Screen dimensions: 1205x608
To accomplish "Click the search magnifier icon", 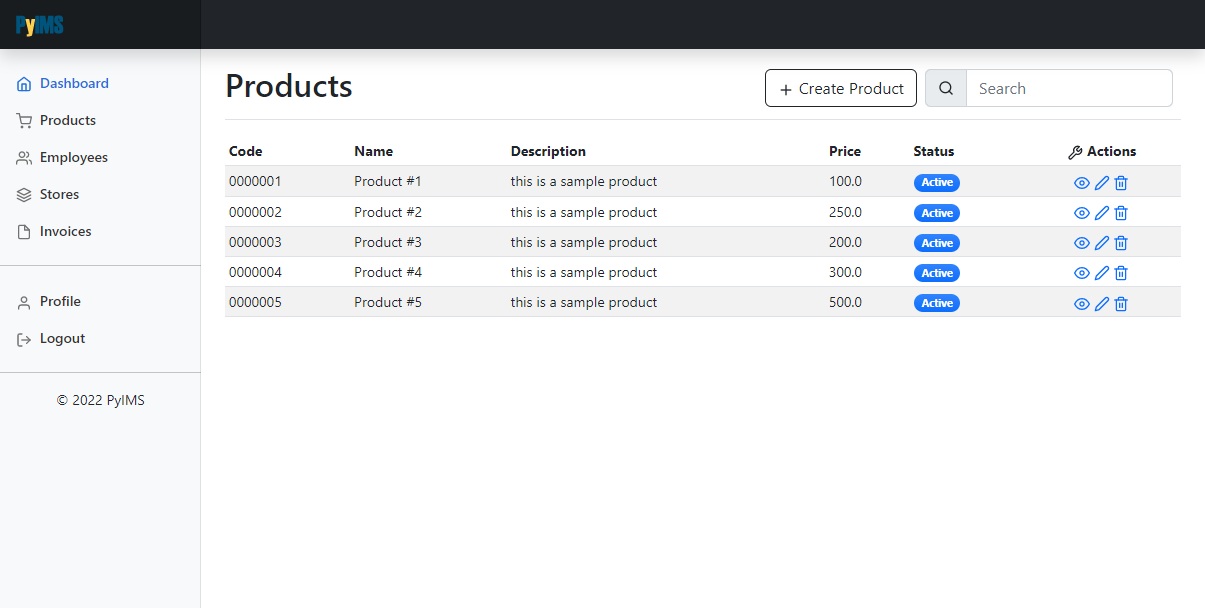I will point(946,88).
